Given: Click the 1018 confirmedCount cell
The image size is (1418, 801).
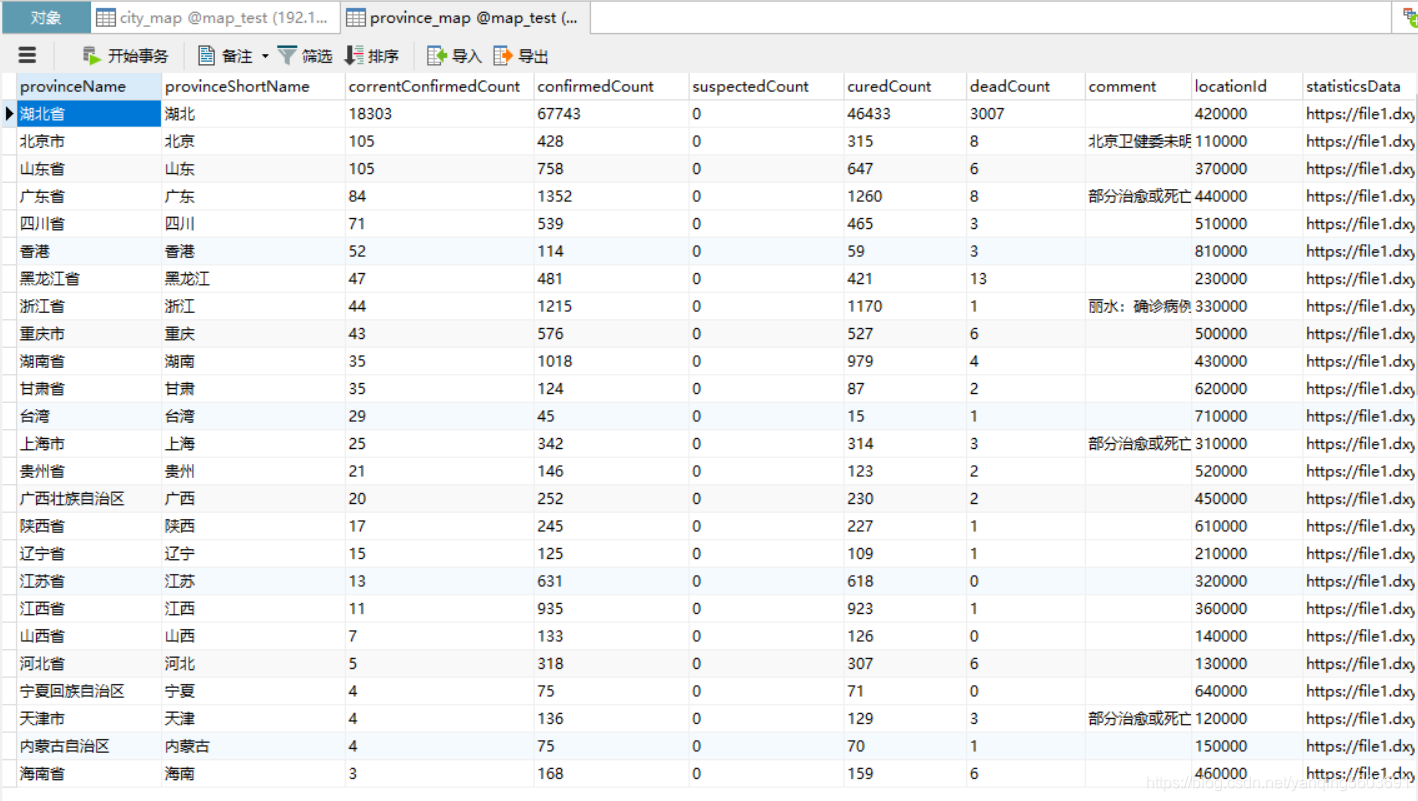Looking at the screenshot, I should 611,361.
